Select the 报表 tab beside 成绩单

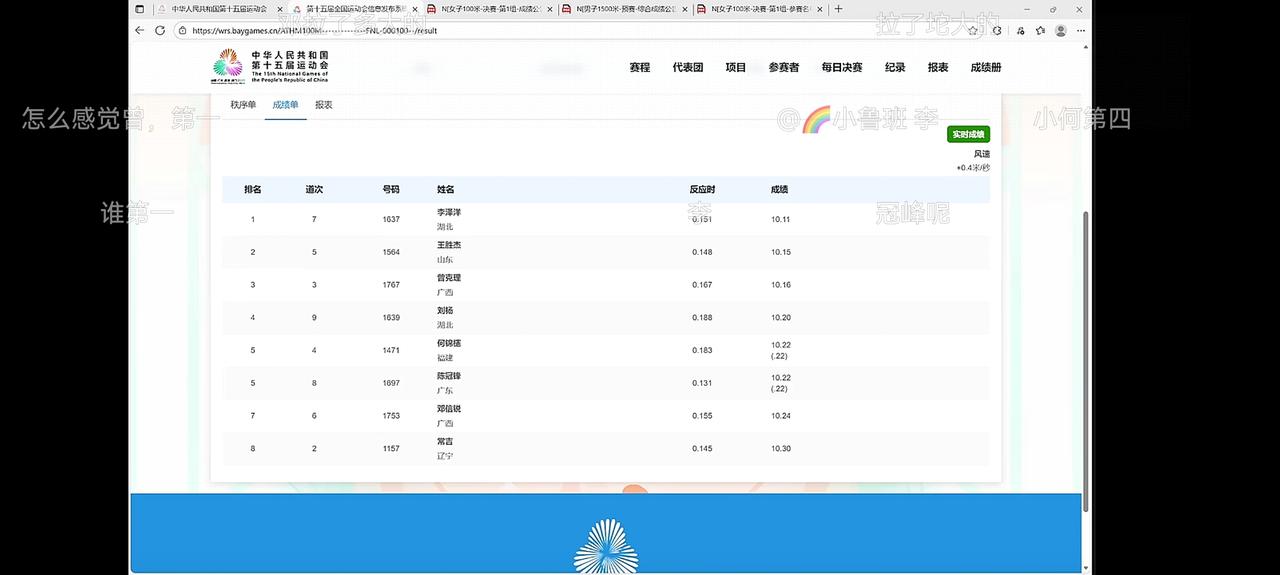(324, 105)
